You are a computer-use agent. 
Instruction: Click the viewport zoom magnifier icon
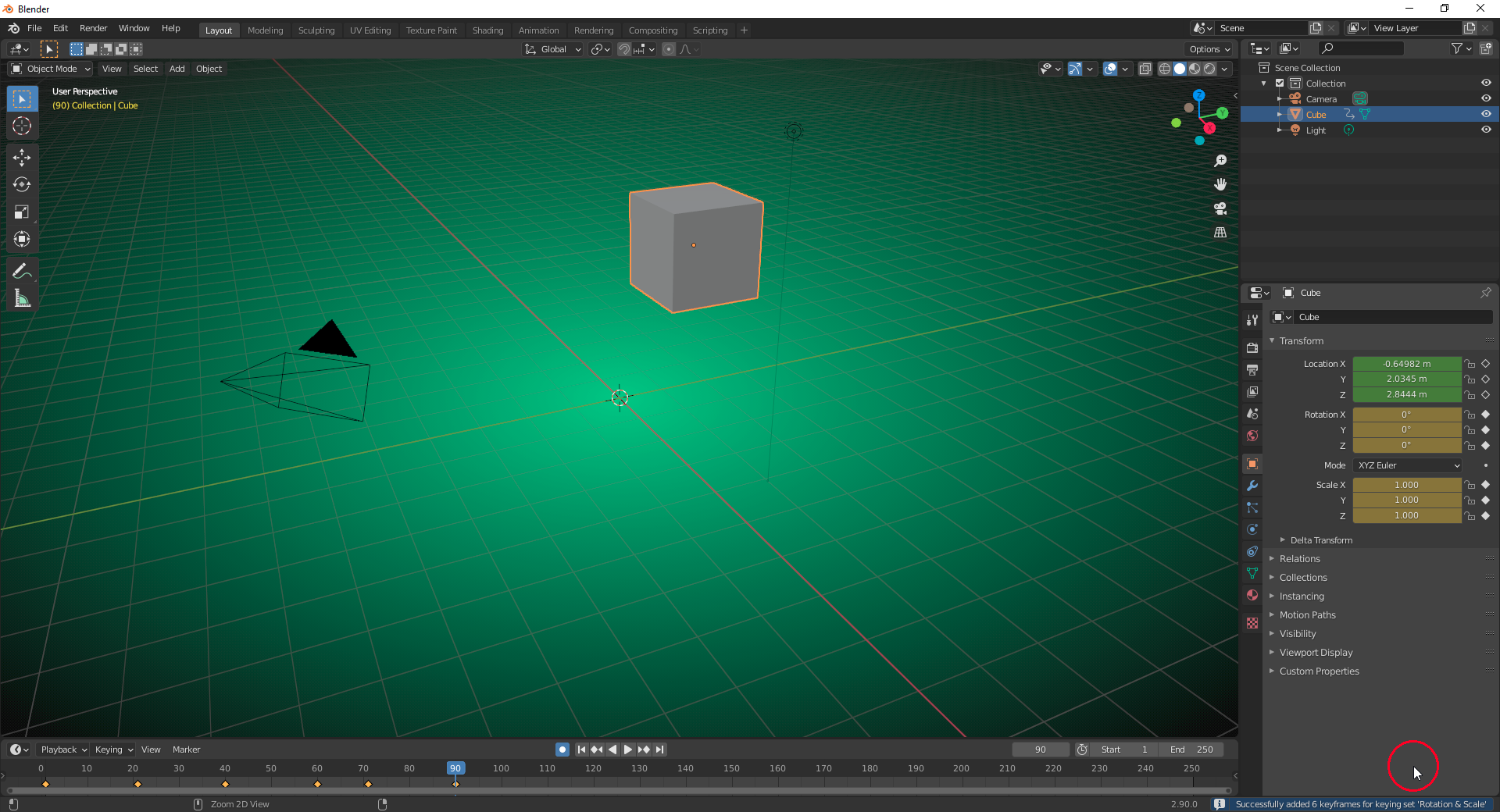coord(1220,161)
